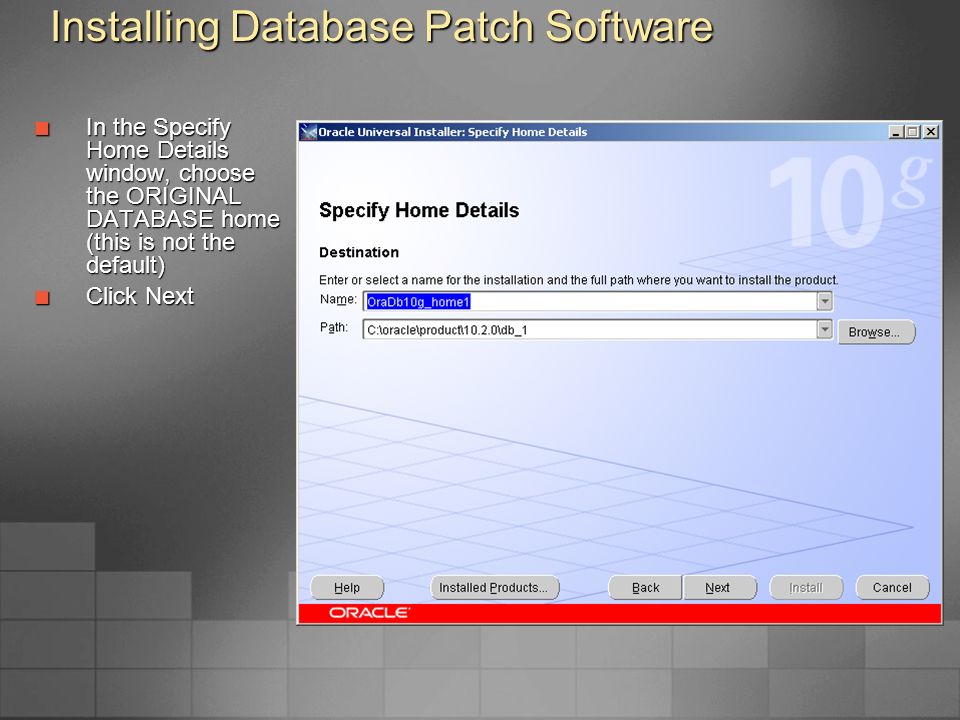Click the 'In the Specify Home Details window' bullet text

(182, 196)
